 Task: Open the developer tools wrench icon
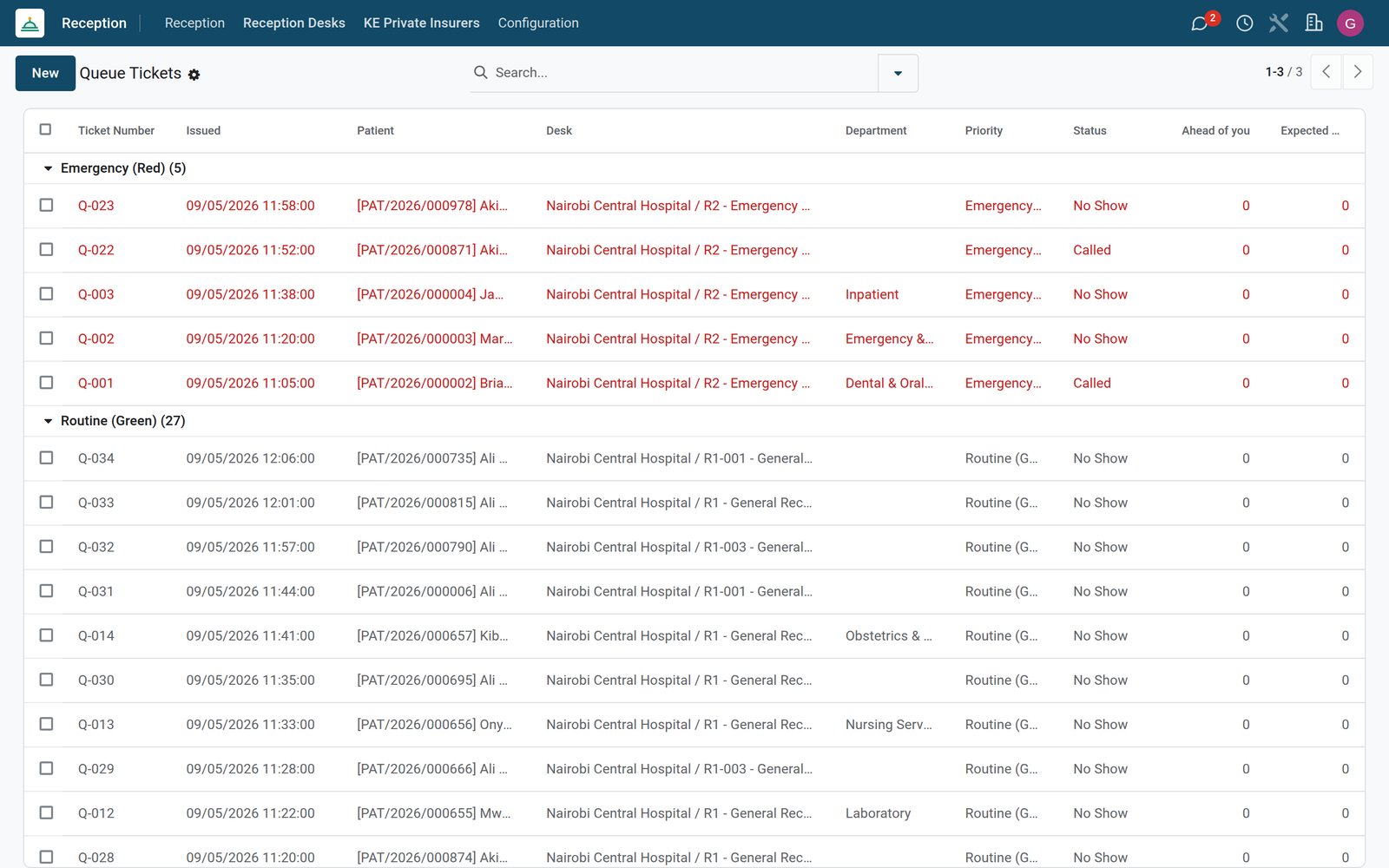[x=1279, y=23]
